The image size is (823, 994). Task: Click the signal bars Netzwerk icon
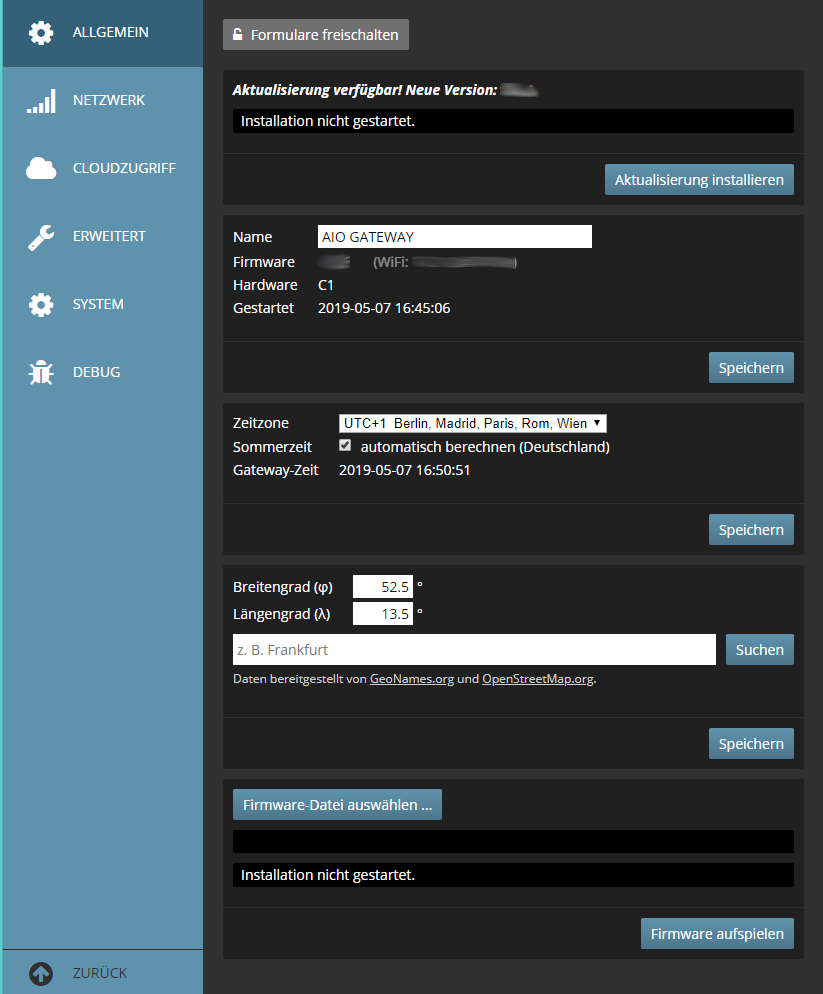(x=41, y=101)
